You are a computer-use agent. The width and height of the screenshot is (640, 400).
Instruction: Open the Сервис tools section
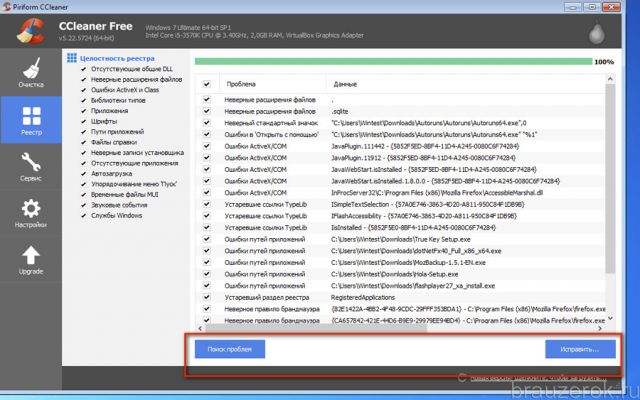click(x=31, y=167)
